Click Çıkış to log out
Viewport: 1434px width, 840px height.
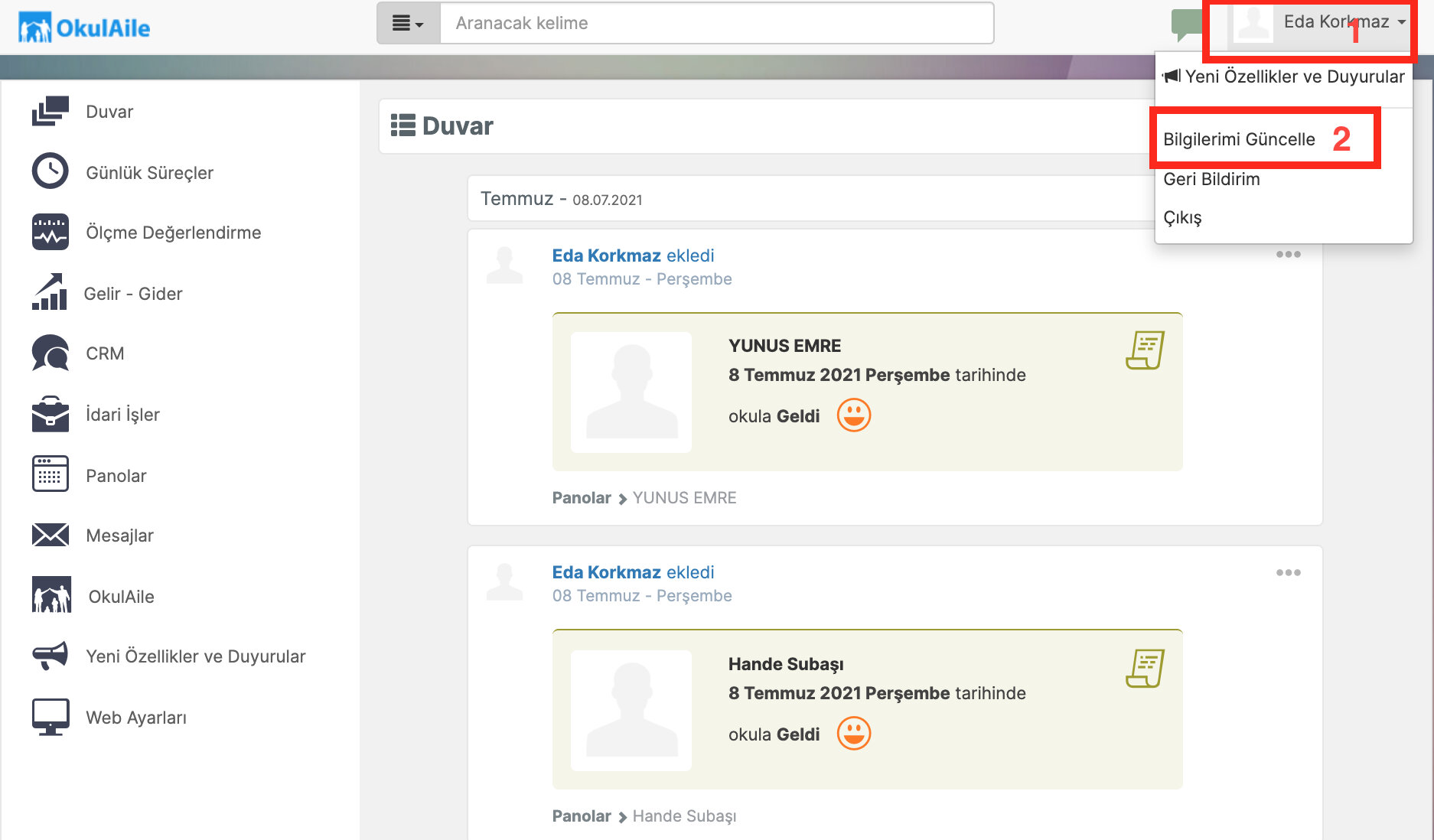(x=1182, y=217)
